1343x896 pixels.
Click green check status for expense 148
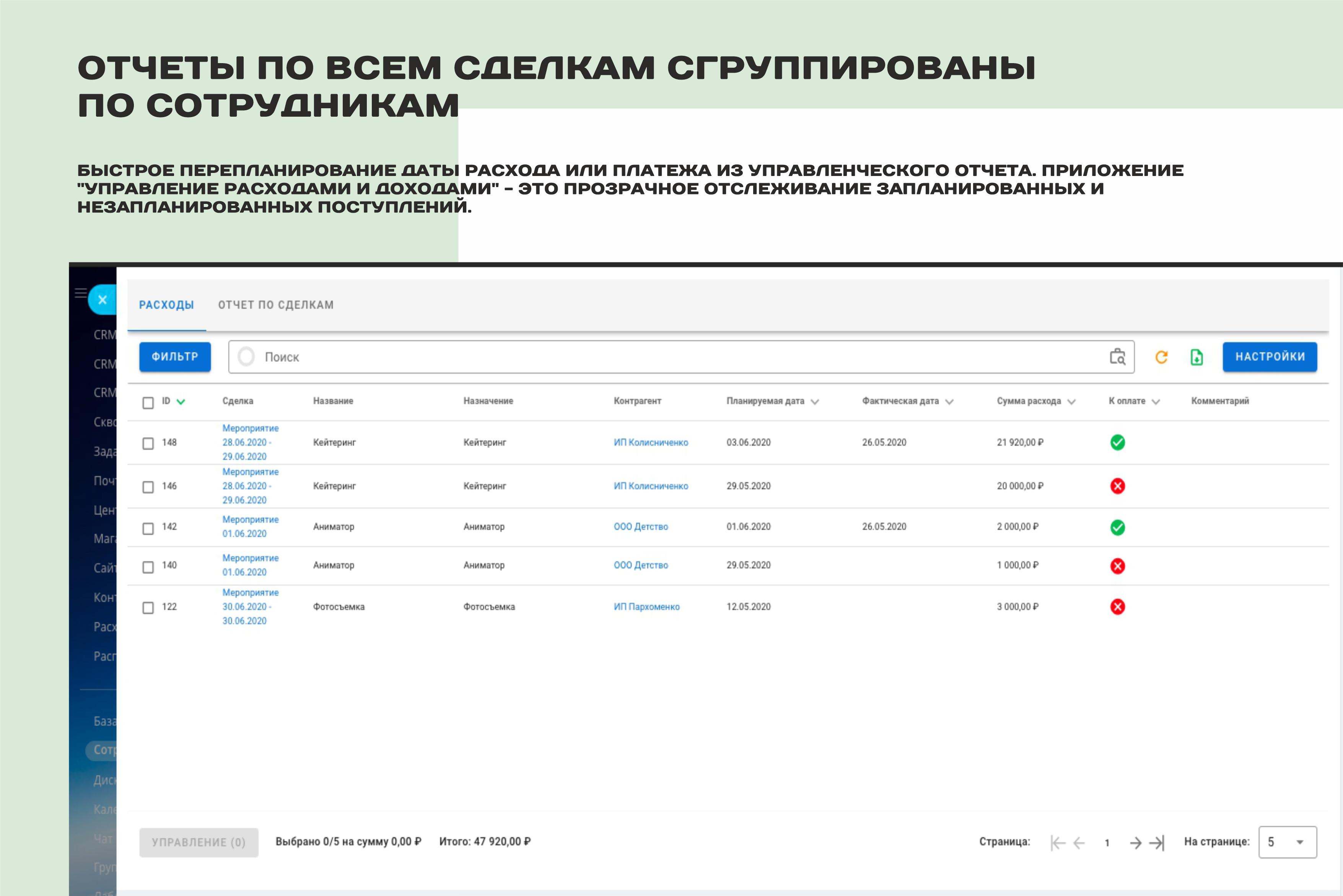(x=1117, y=442)
